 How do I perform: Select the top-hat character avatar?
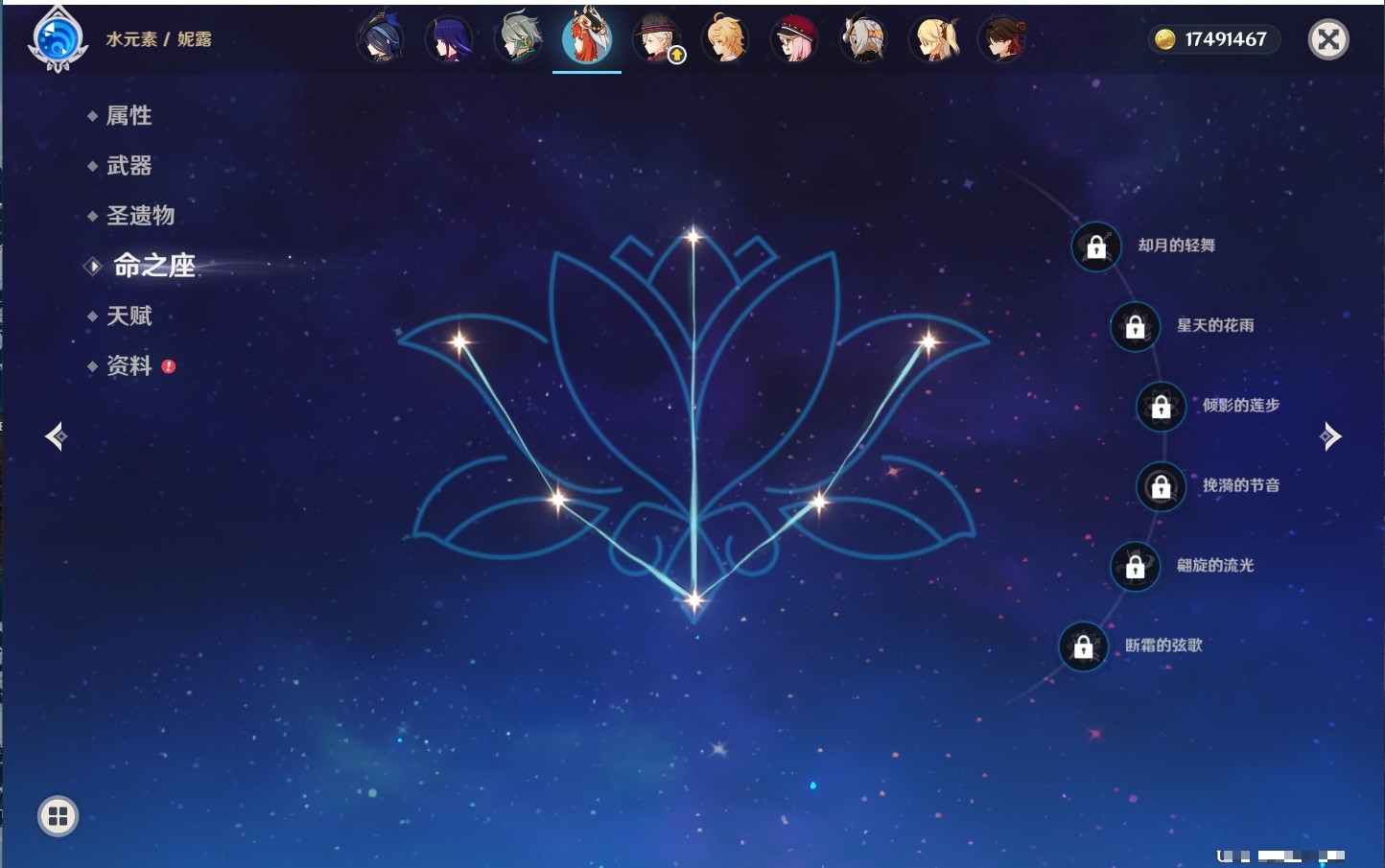[657, 38]
